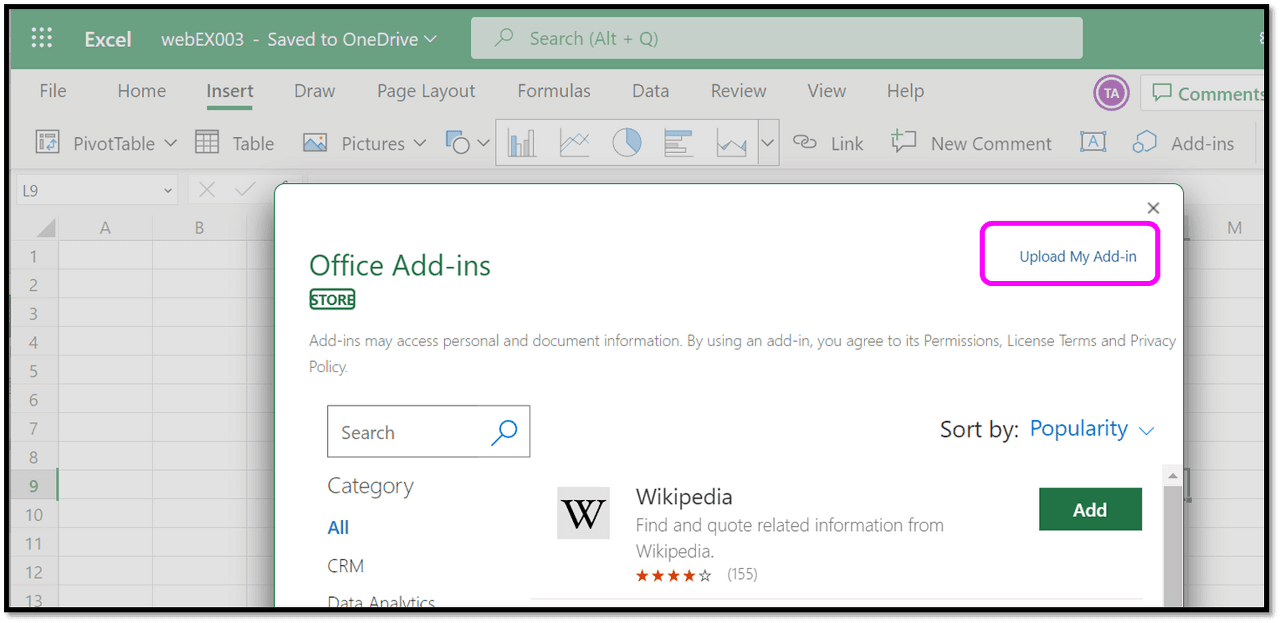Select row 11 header
The image size is (1280, 623).
(x=34, y=543)
